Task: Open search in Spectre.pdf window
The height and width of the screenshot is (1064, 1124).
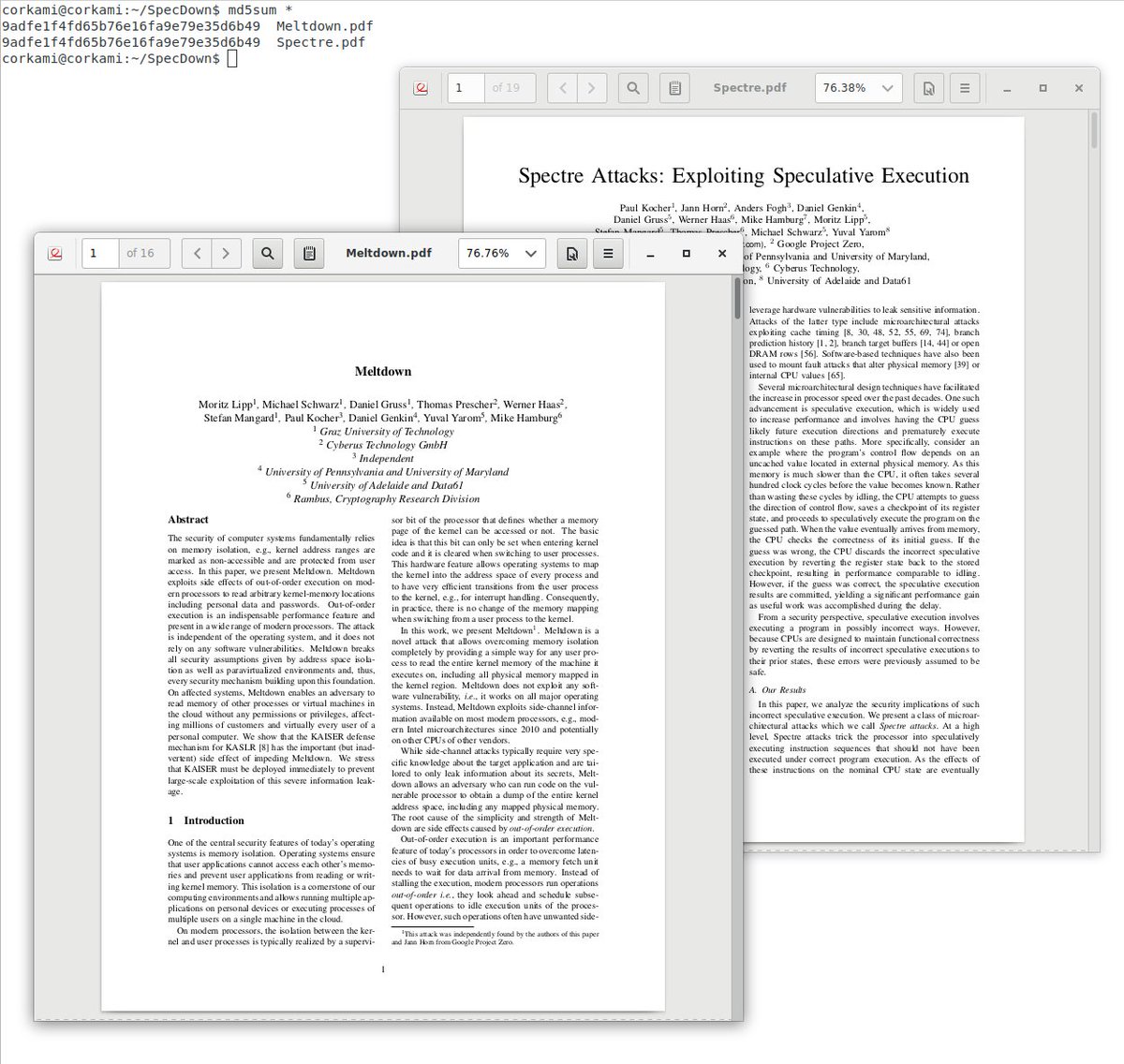Action: [633, 88]
